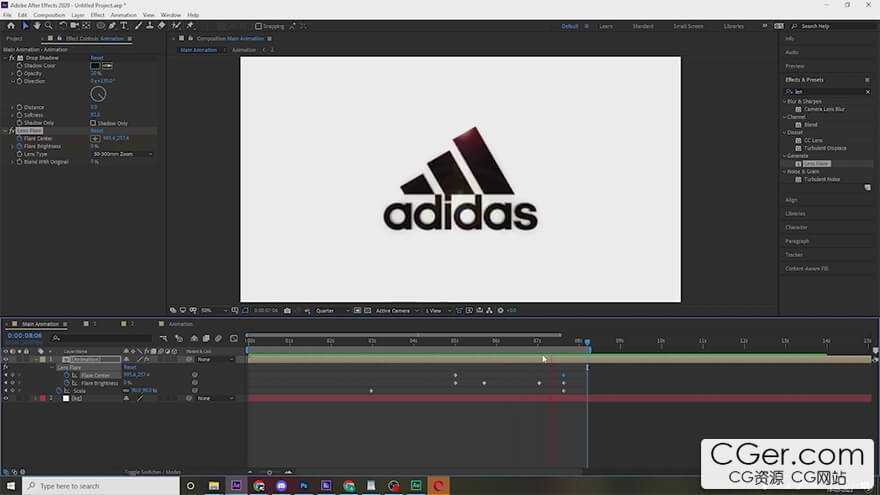The height and width of the screenshot is (495, 880).
Task: Open the Quarter resolution dropdown
Action: [x=333, y=310]
